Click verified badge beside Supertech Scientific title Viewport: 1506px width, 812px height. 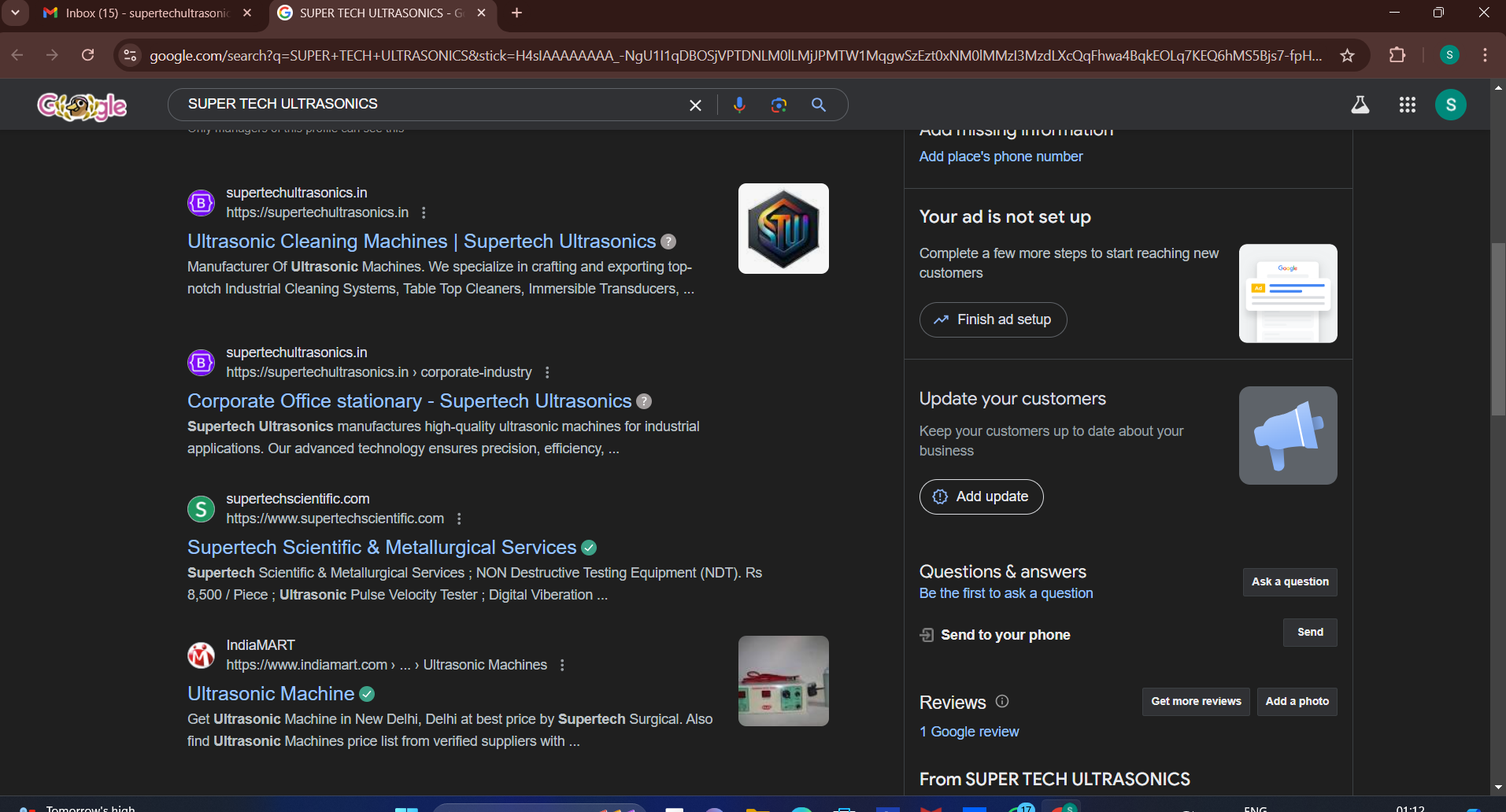pos(589,548)
